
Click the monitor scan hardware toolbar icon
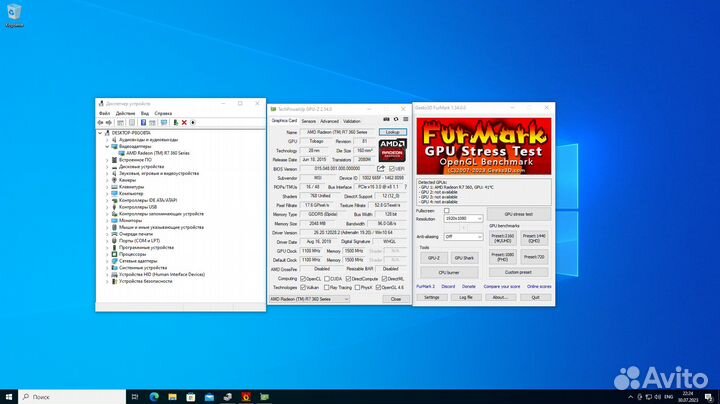164,123
